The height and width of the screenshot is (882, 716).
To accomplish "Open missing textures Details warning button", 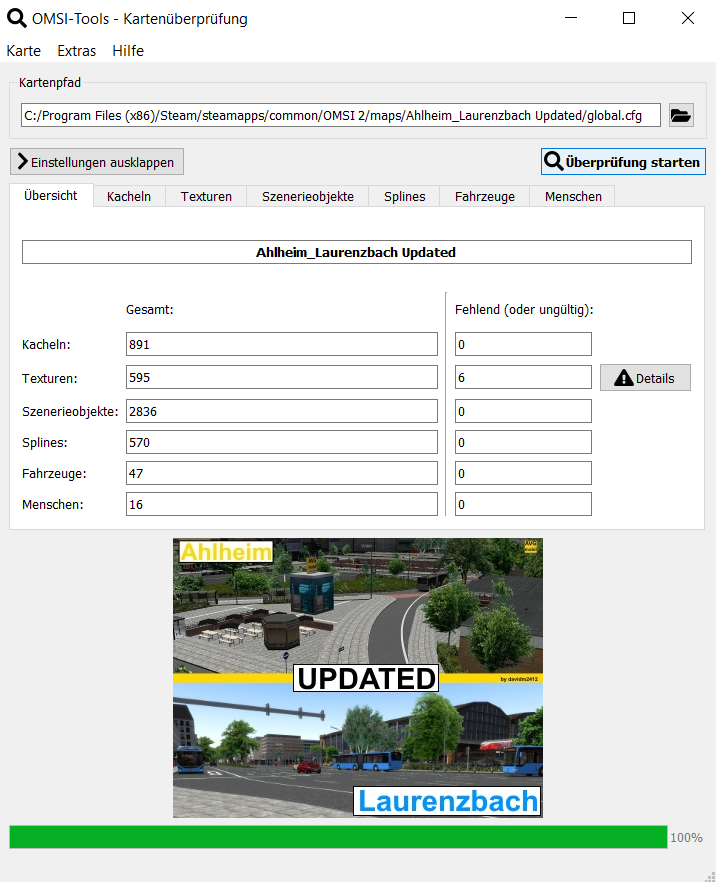I will point(645,378).
